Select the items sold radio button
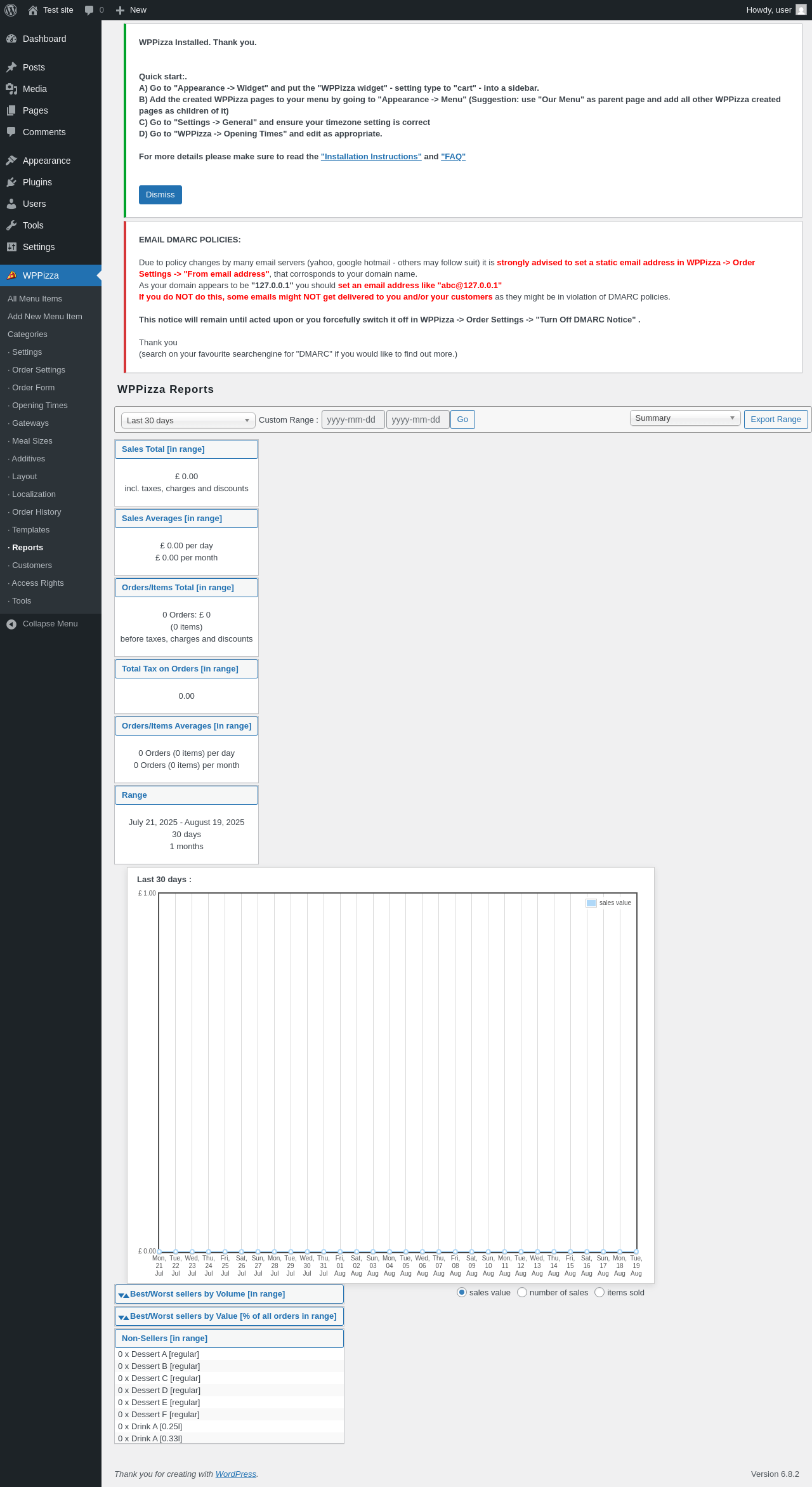This screenshot has height=1487, width=812. click(x=599, y=1292)
